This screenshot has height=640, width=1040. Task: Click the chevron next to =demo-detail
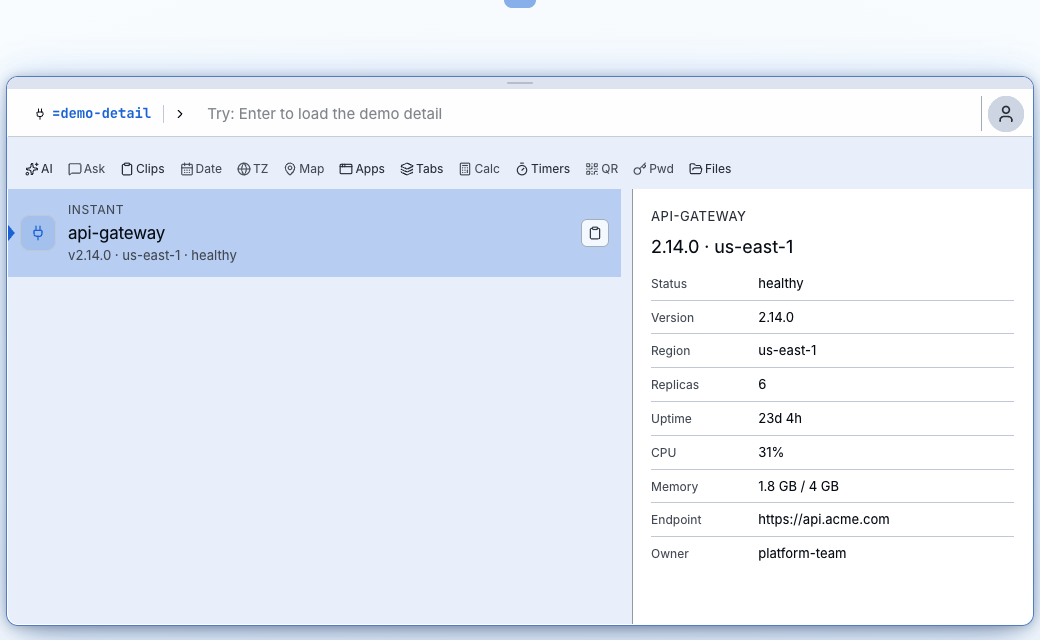click(180, 114)
